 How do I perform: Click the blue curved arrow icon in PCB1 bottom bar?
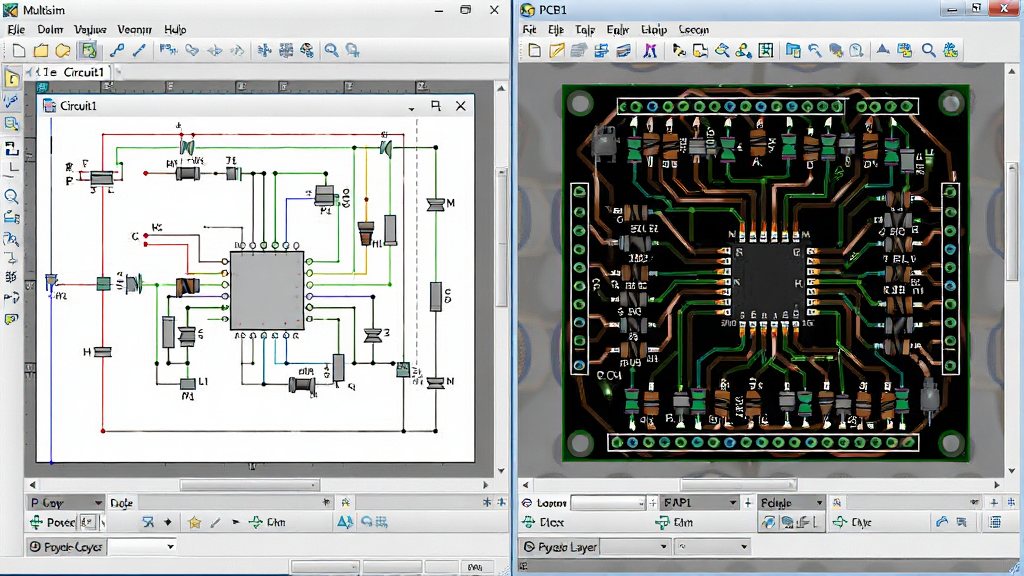(x=941, y=522)
